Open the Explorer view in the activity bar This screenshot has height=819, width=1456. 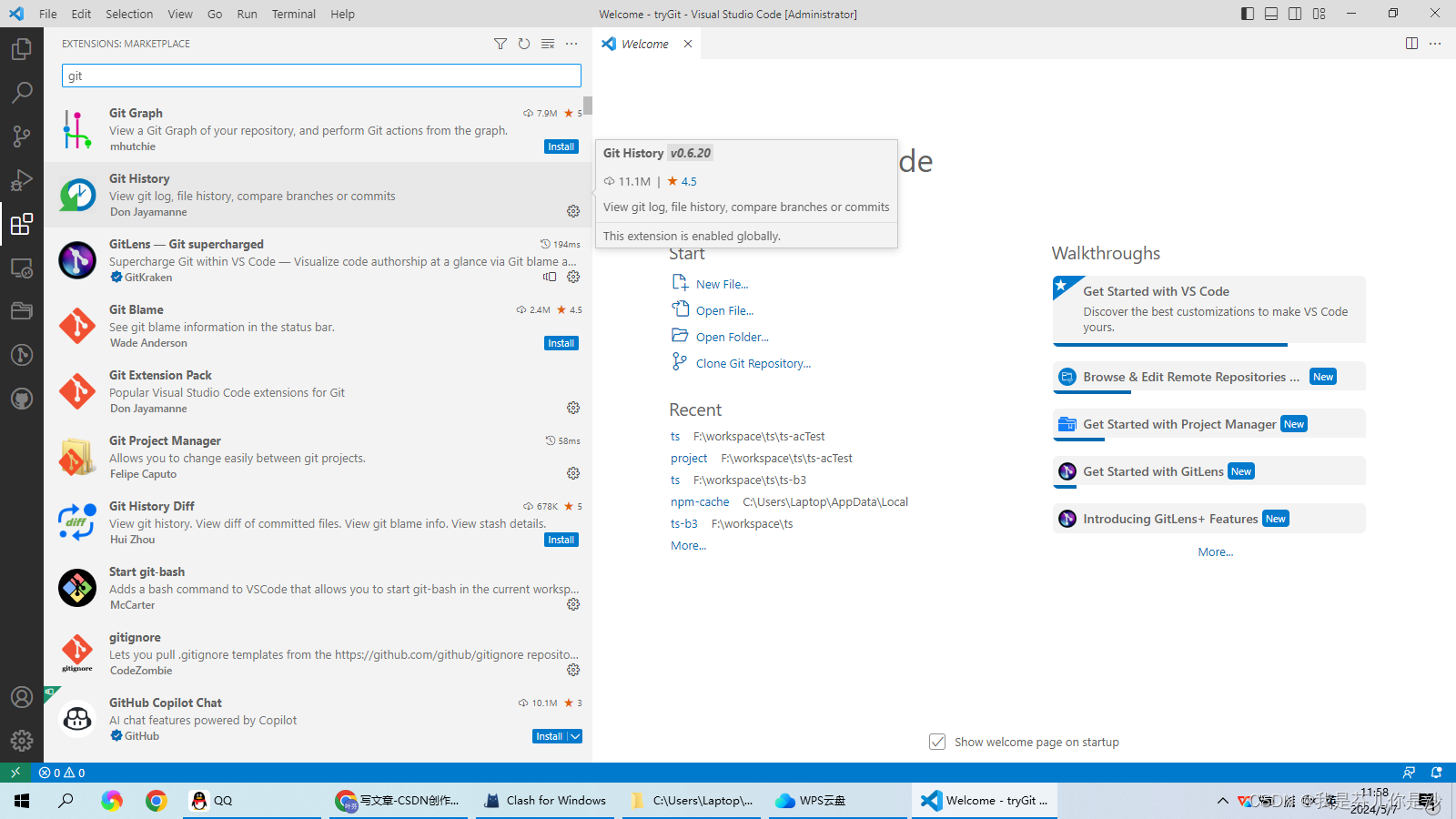22,48
